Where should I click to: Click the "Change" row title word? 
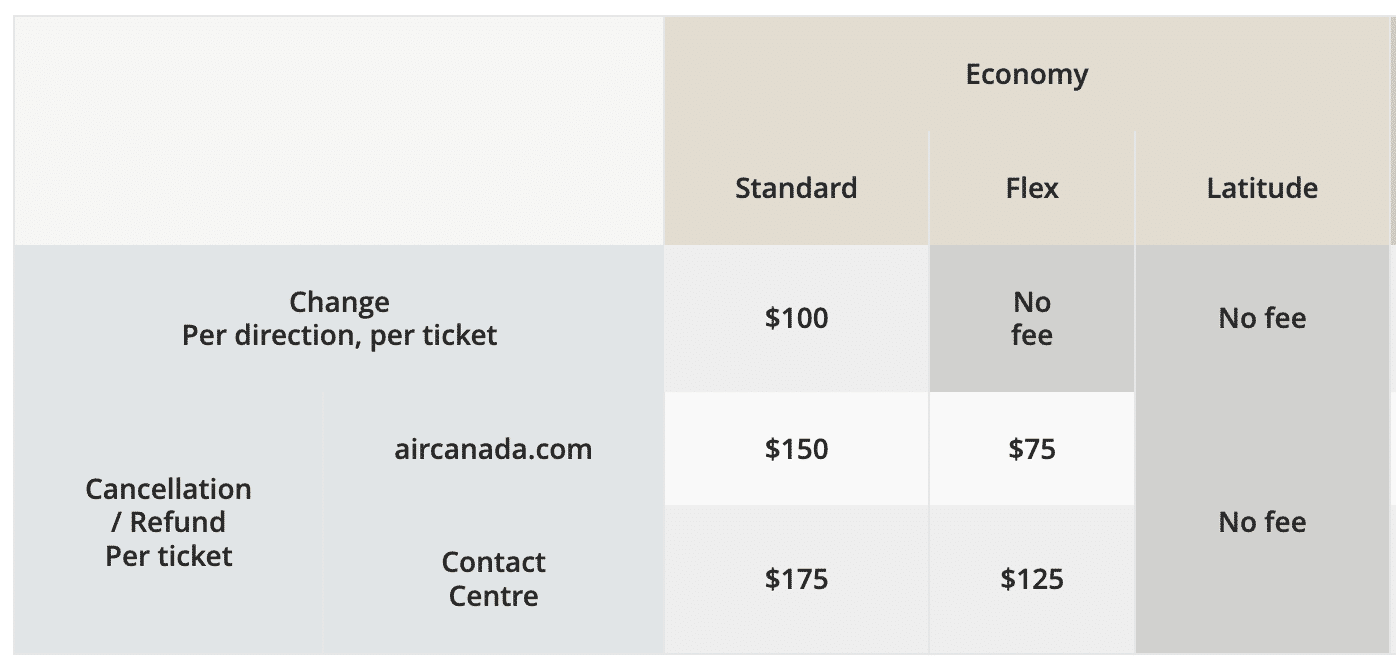(339, 302)
